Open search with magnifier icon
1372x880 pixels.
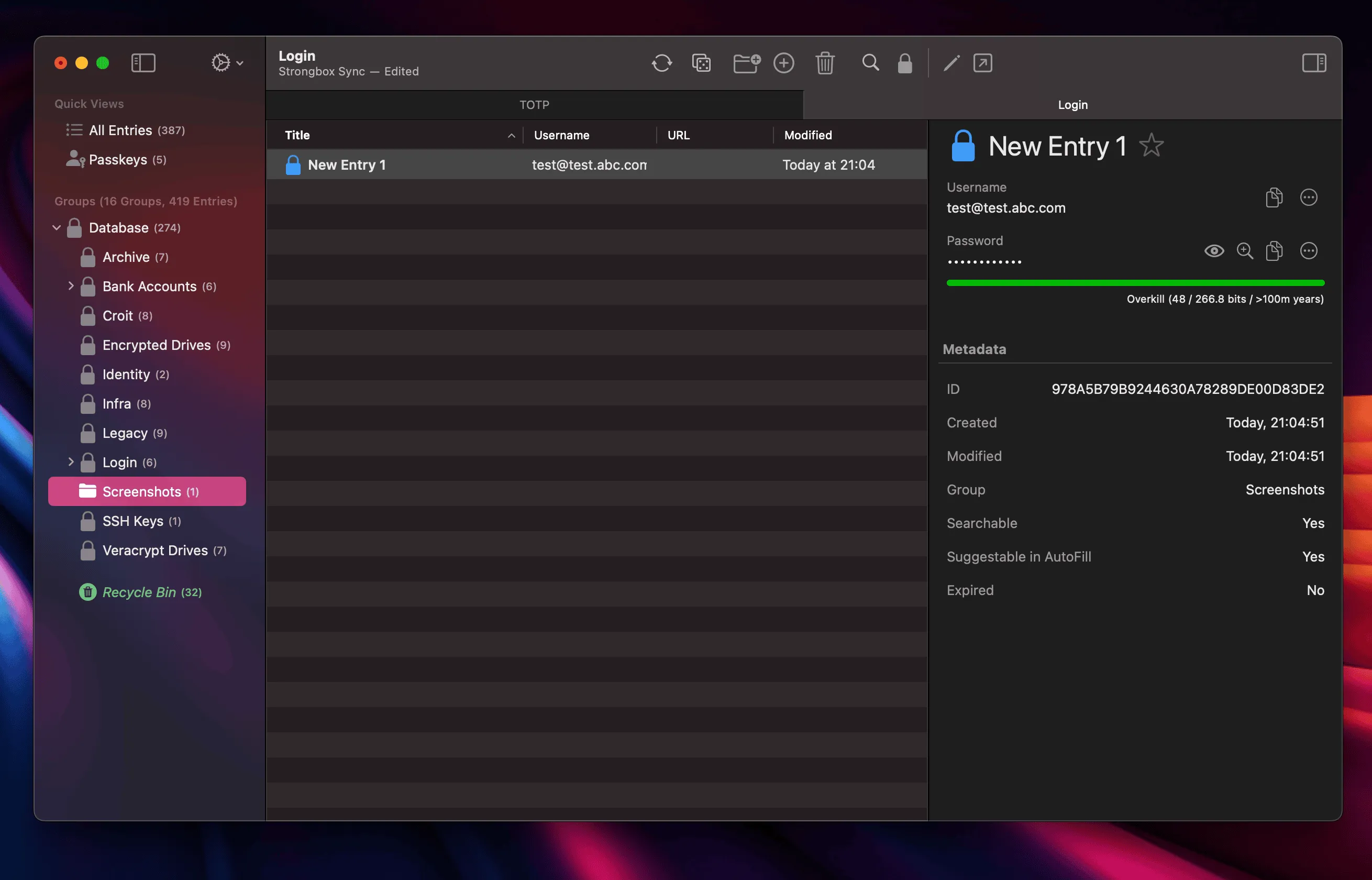(x=870, y=63)
